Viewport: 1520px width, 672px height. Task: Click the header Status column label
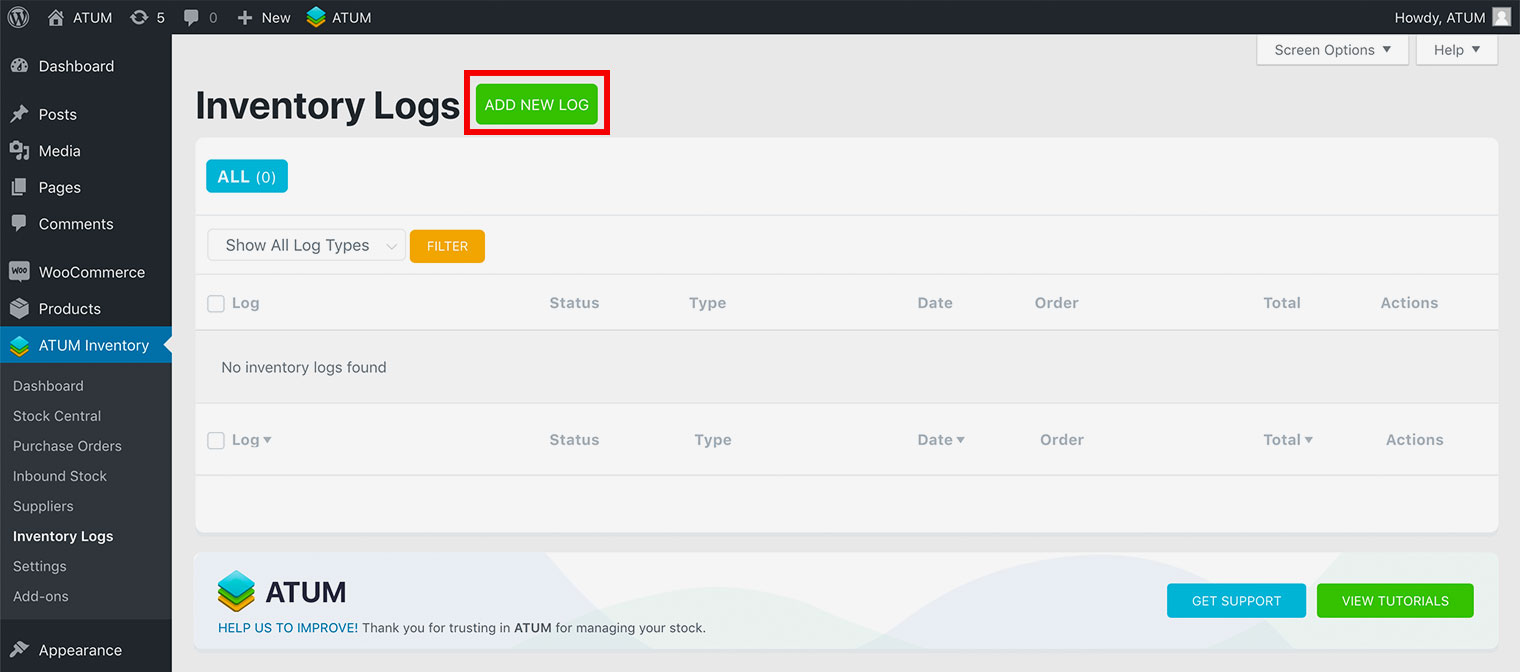pos(574,303)
